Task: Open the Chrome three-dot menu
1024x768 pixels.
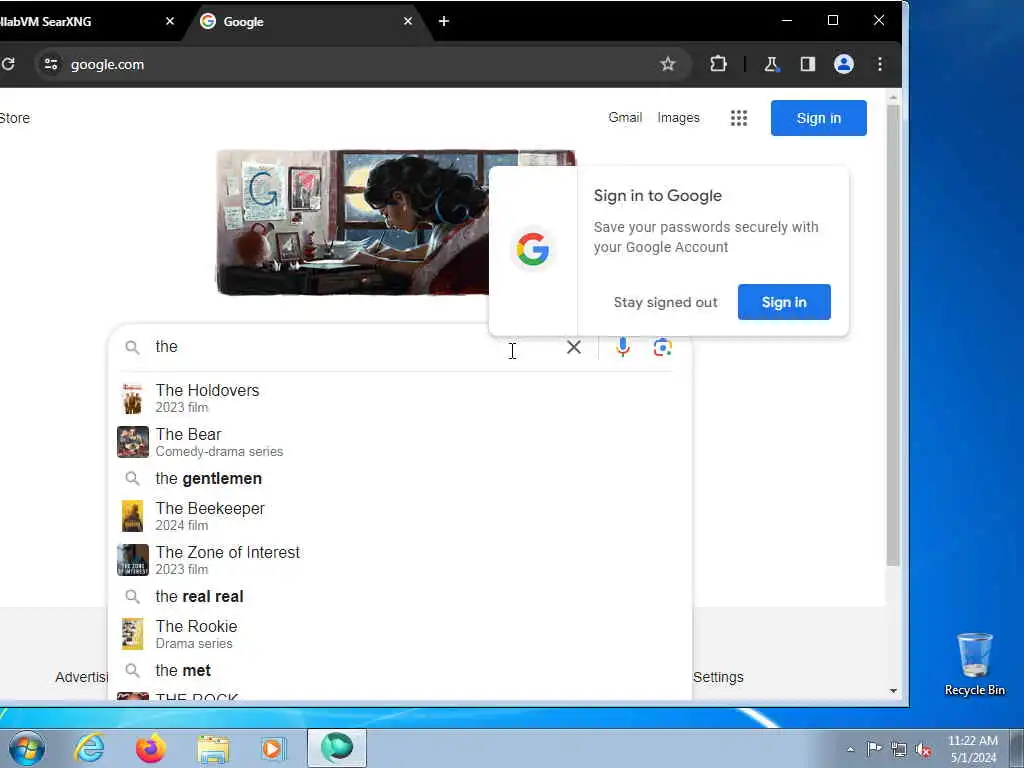Action: tap(880, 64)
